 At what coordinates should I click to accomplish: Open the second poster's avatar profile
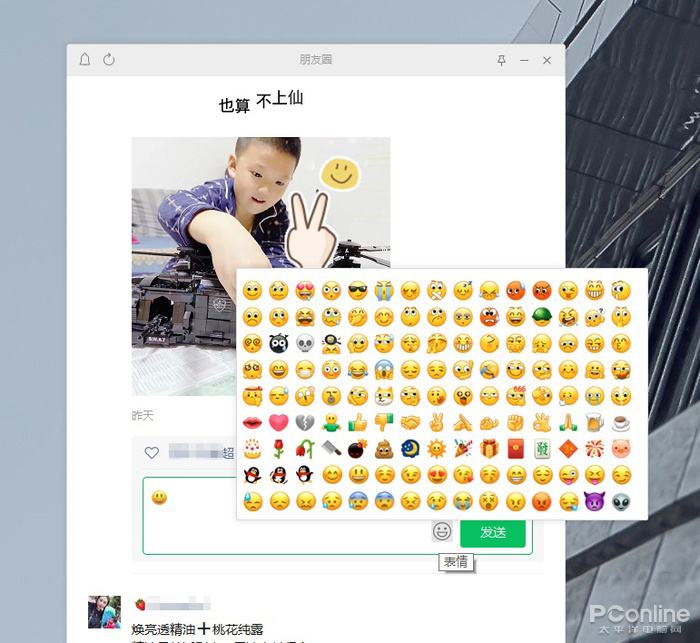[x=104, y=612]
